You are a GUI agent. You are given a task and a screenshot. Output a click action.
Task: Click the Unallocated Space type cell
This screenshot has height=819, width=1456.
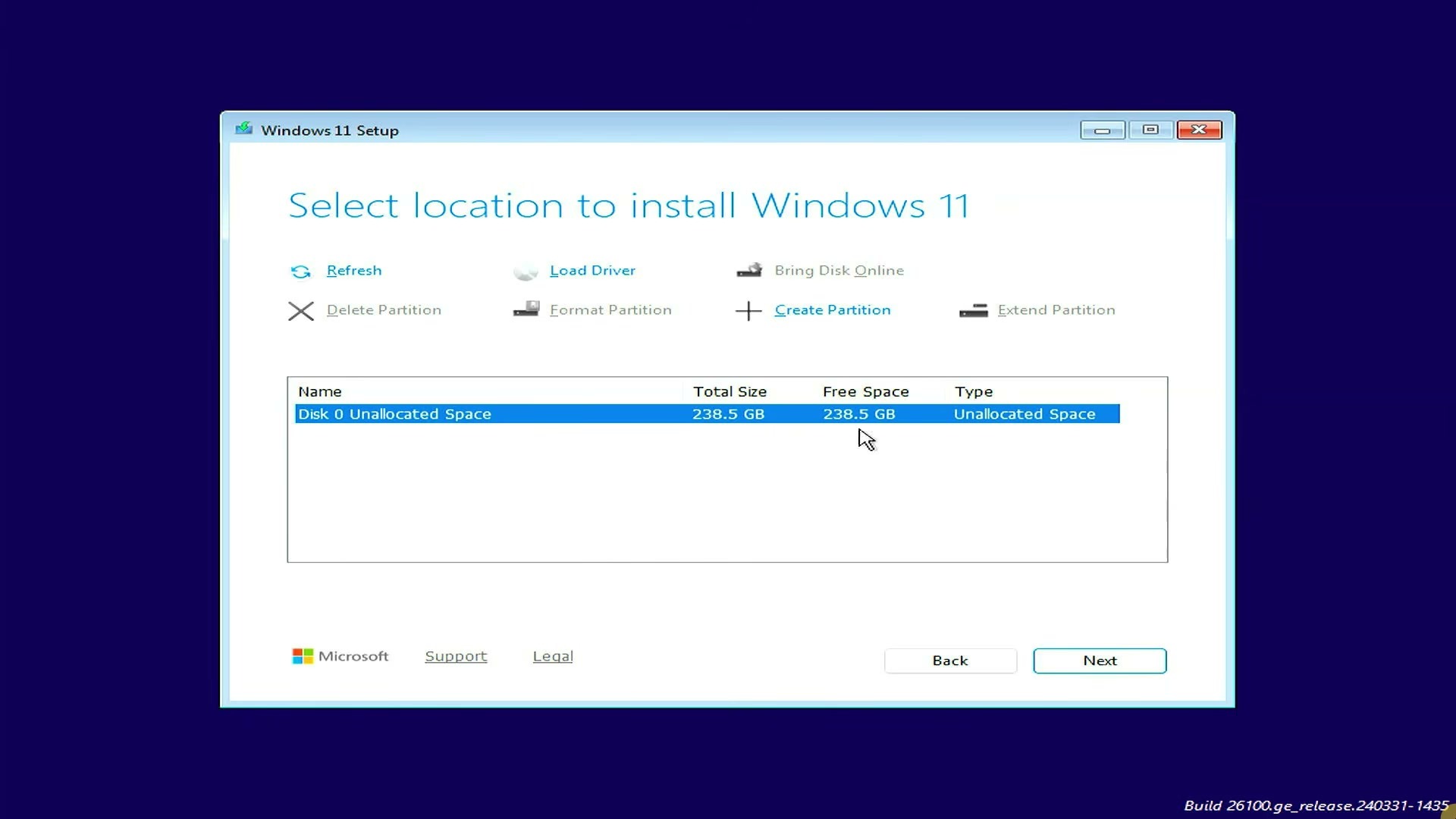1025,414
